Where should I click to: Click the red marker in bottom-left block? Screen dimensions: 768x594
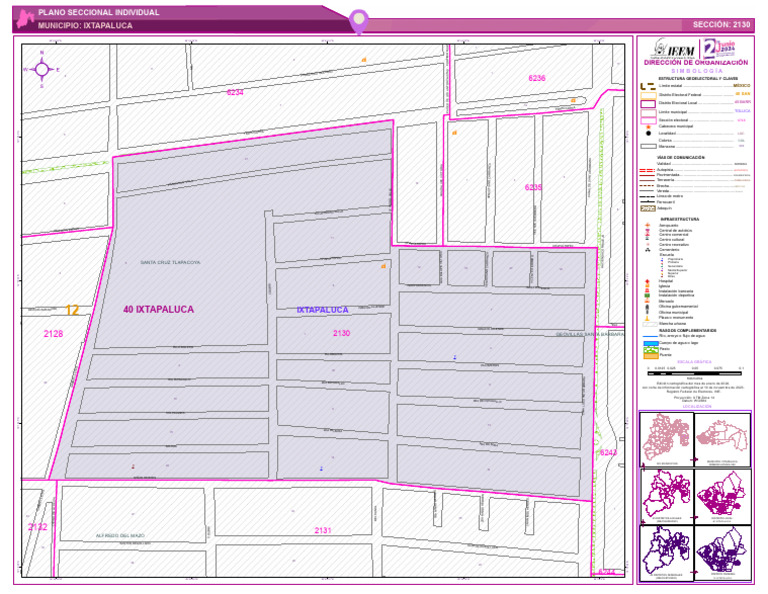[x=133, y=467]
